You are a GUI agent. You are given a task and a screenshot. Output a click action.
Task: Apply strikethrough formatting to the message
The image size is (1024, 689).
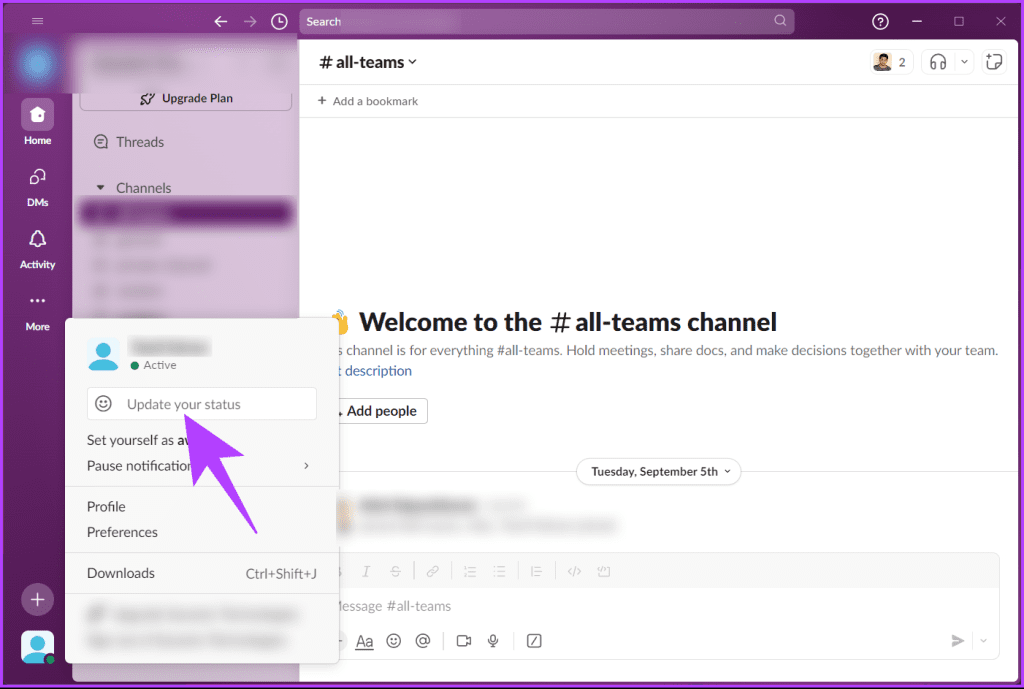point(396,571)
